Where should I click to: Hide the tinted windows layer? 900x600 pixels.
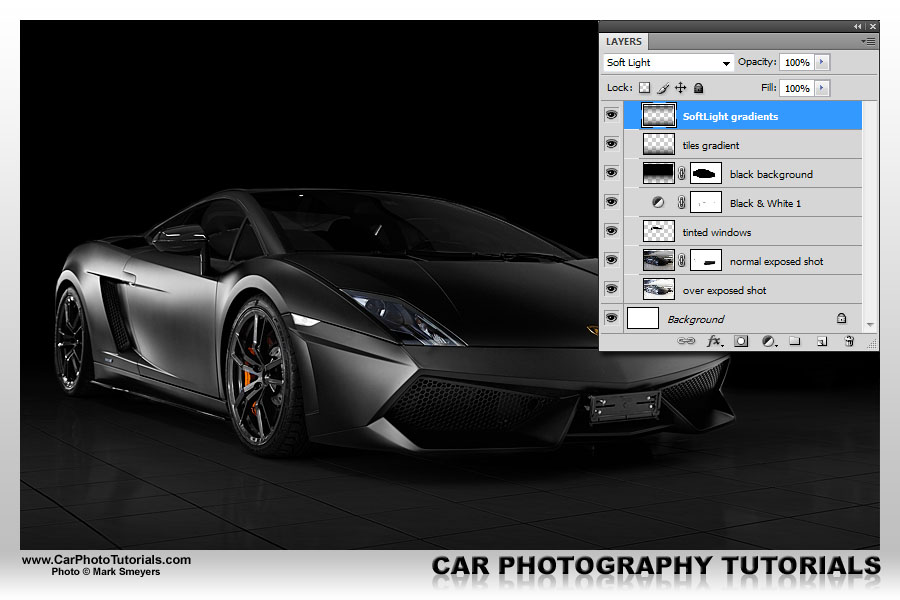[612, 231]
